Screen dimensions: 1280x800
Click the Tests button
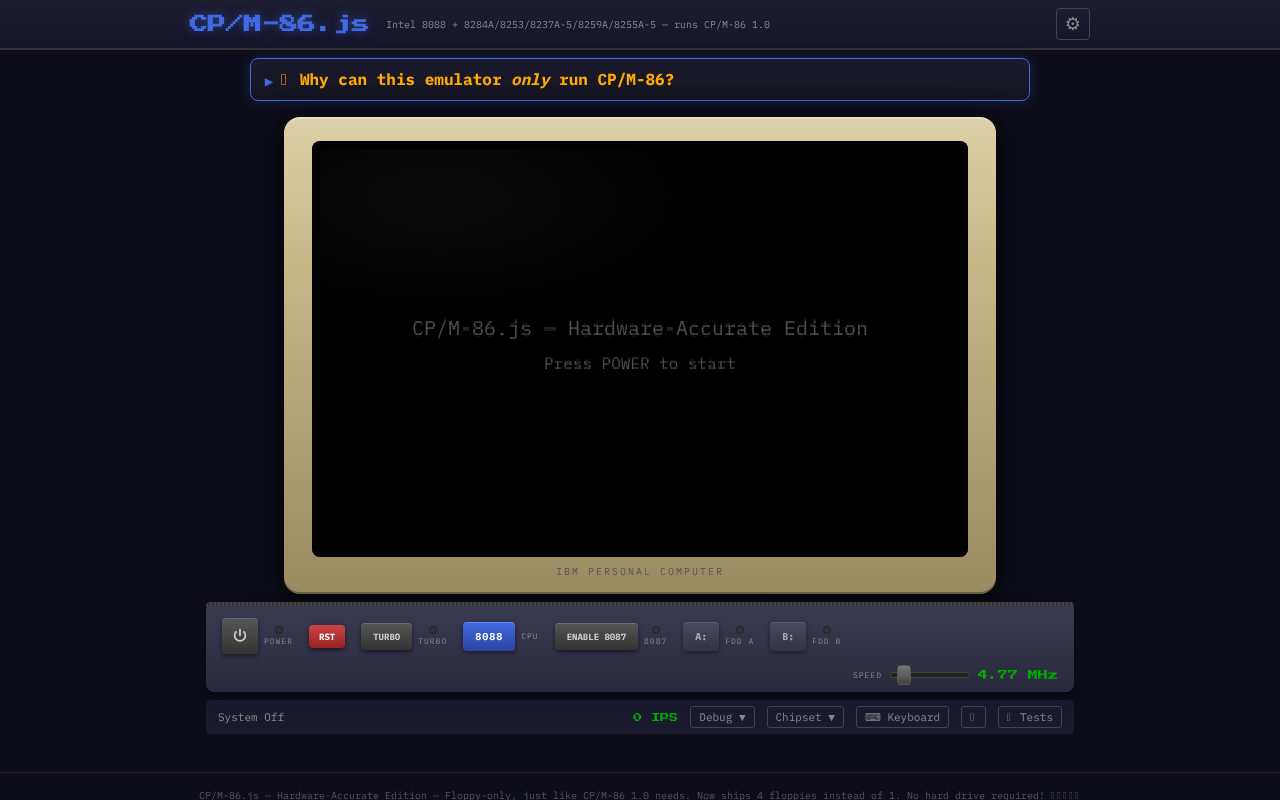1030,717
